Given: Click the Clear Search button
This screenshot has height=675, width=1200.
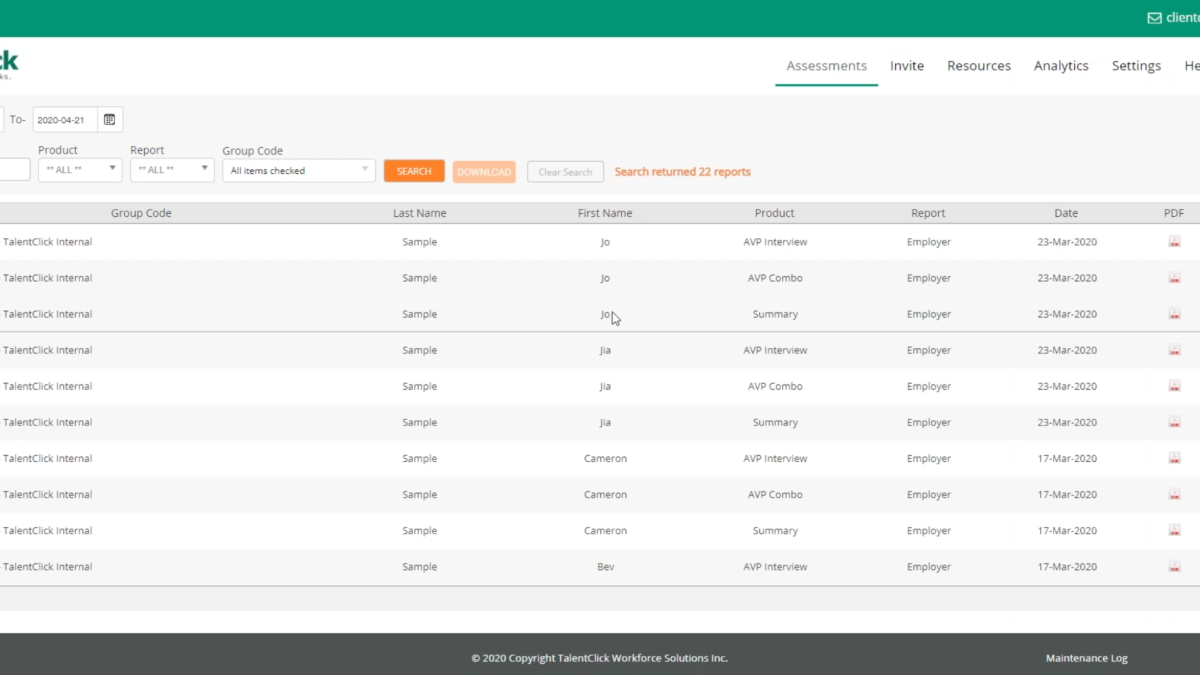Looking at the screenshot, I should pyautogui.click(x=565, y=172).
